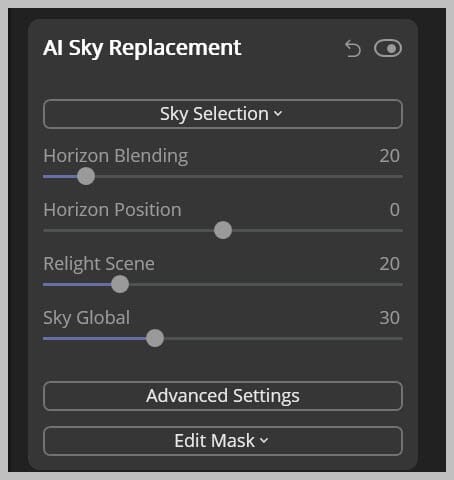
Task: Click the Sky Global label
Action: 86,318
